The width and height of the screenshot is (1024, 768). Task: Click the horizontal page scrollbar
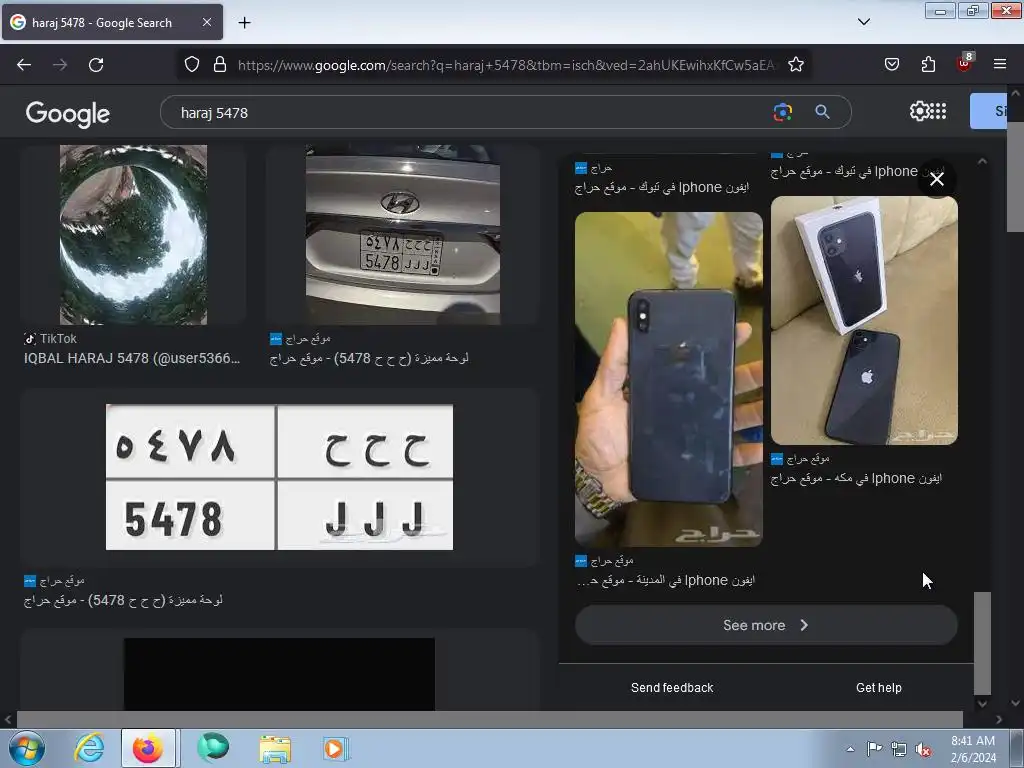tap(489, 719)
